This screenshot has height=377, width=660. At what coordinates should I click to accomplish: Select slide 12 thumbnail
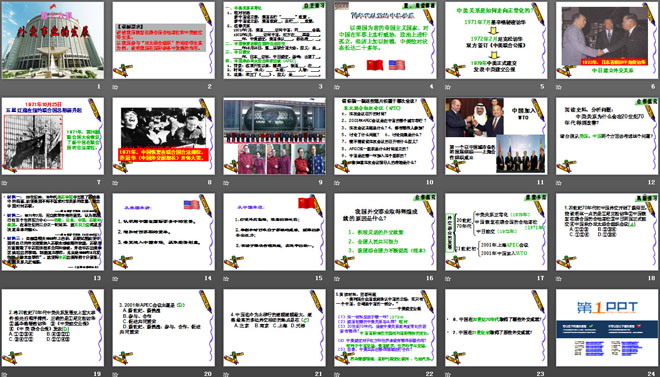[607, 136]
